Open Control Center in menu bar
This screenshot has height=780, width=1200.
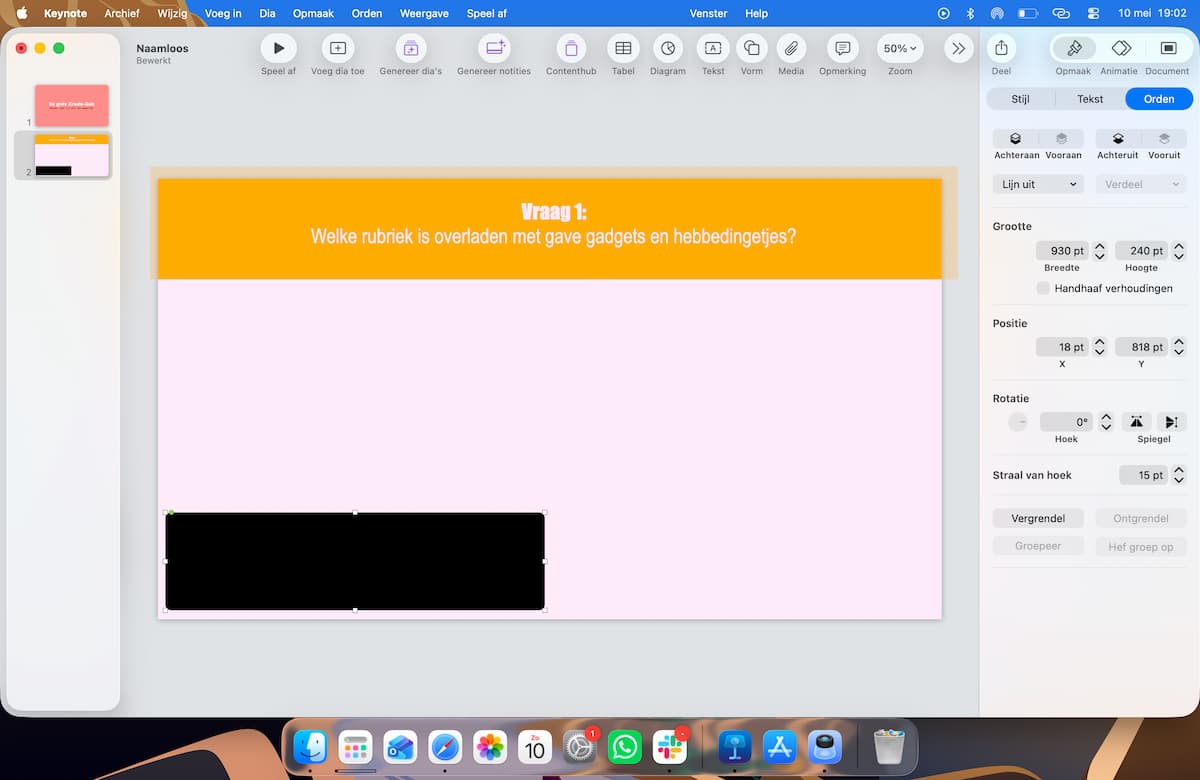1092,13
